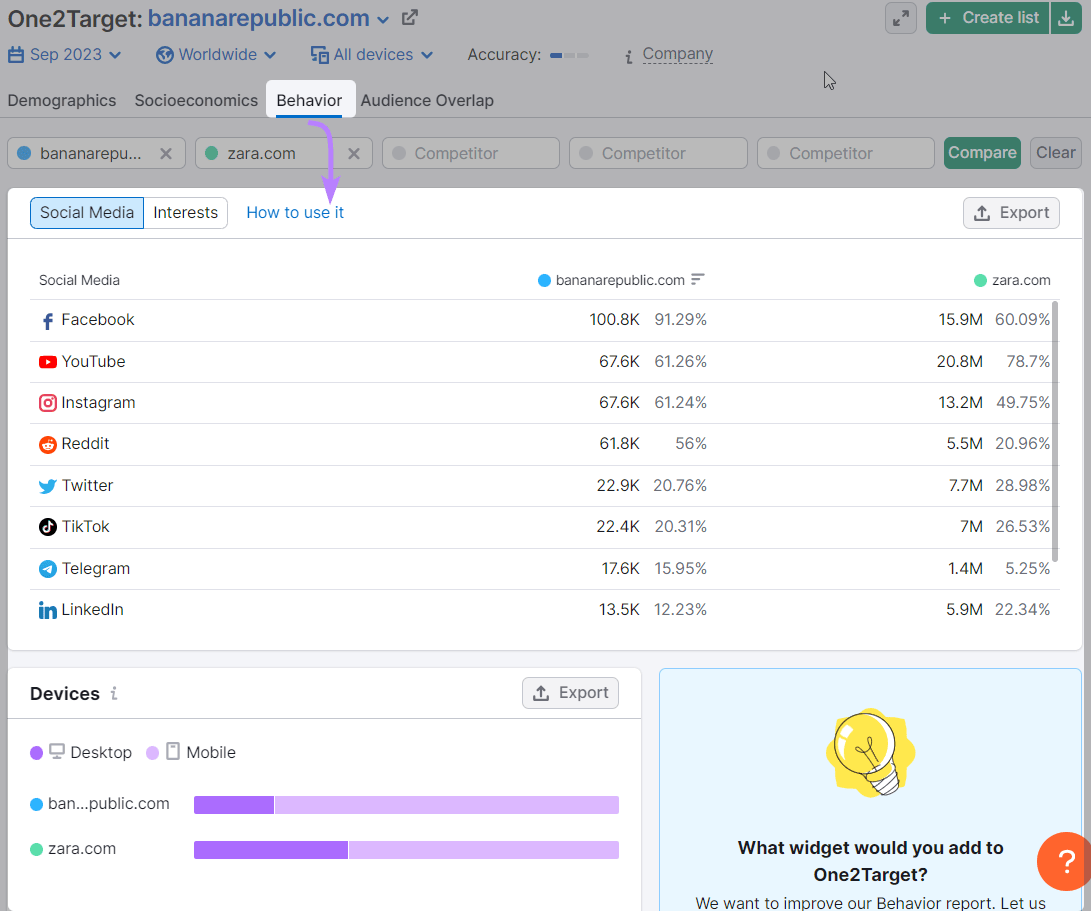Open the YouTube row in Social Media table
This screenshot has width=1091, height=911.
coord(93,361)
